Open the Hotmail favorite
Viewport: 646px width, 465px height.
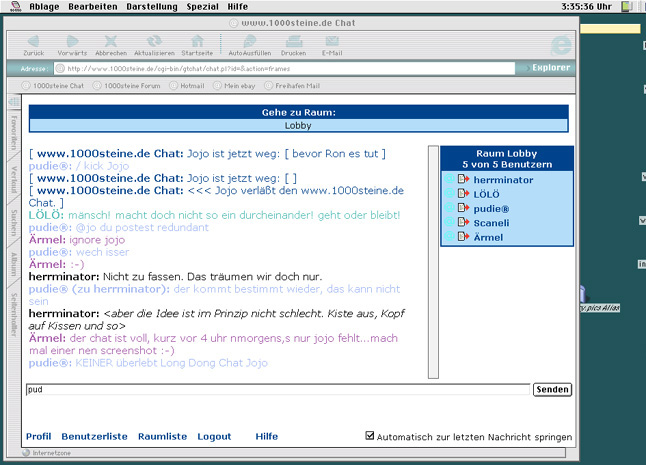click(187, 86)
